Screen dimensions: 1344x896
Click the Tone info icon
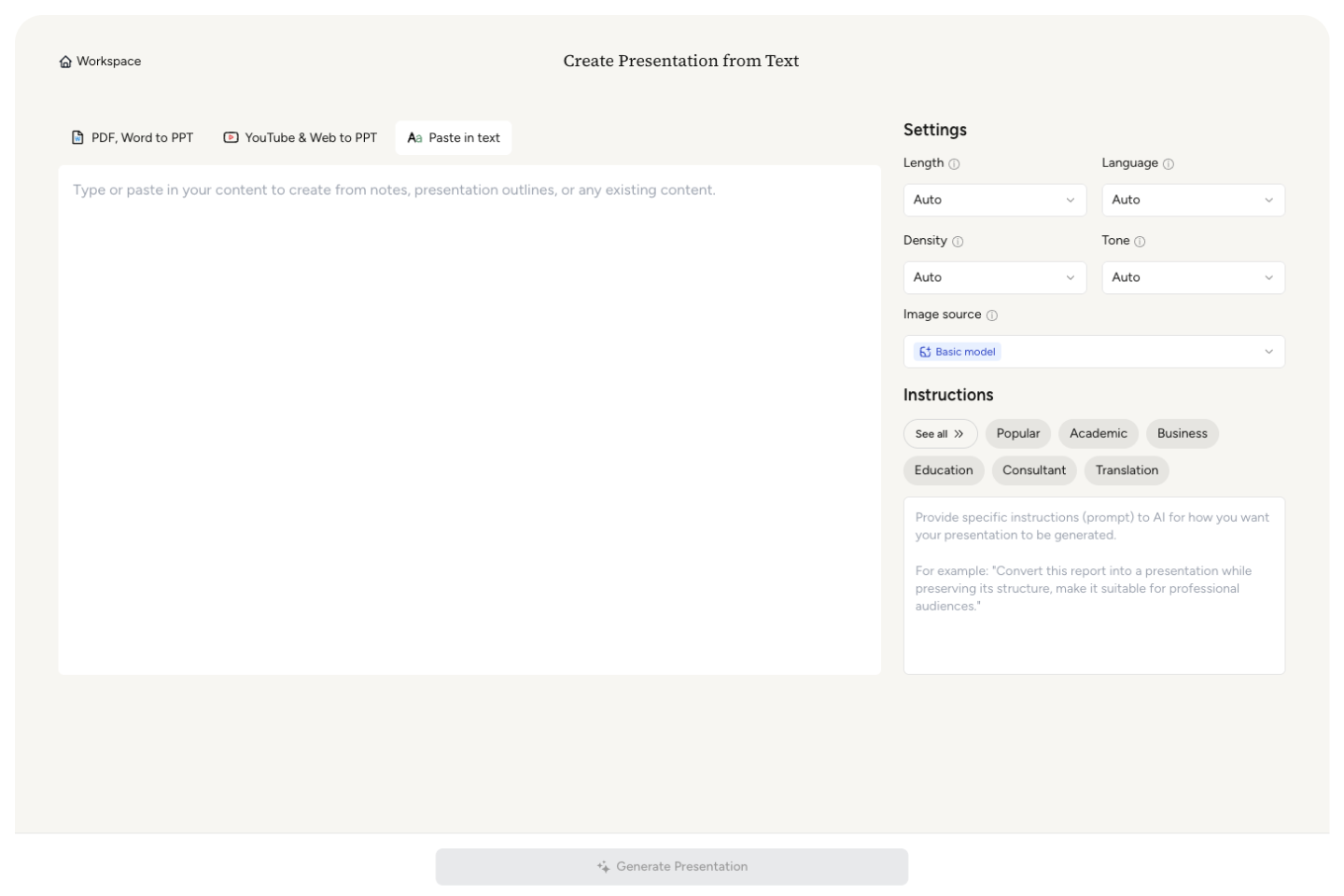[1140, 242]
